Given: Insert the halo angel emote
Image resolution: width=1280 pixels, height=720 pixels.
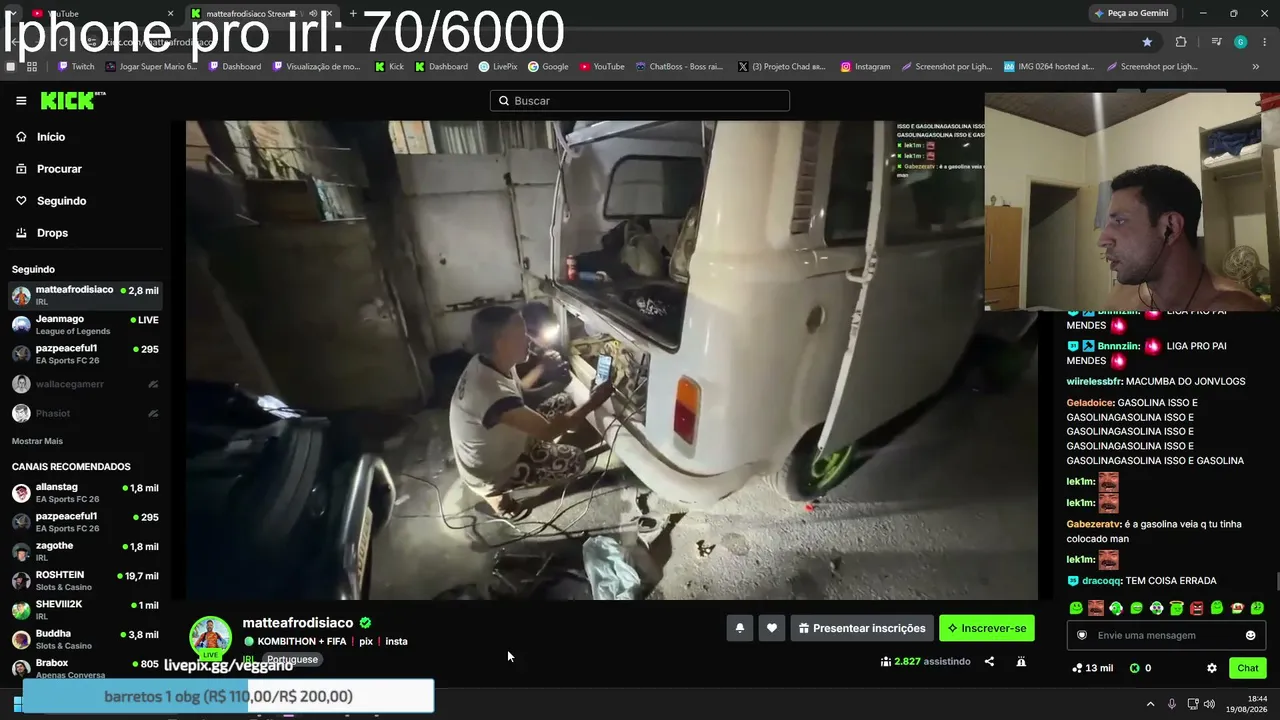Looking at the screenshot, I should [1176, 608].
